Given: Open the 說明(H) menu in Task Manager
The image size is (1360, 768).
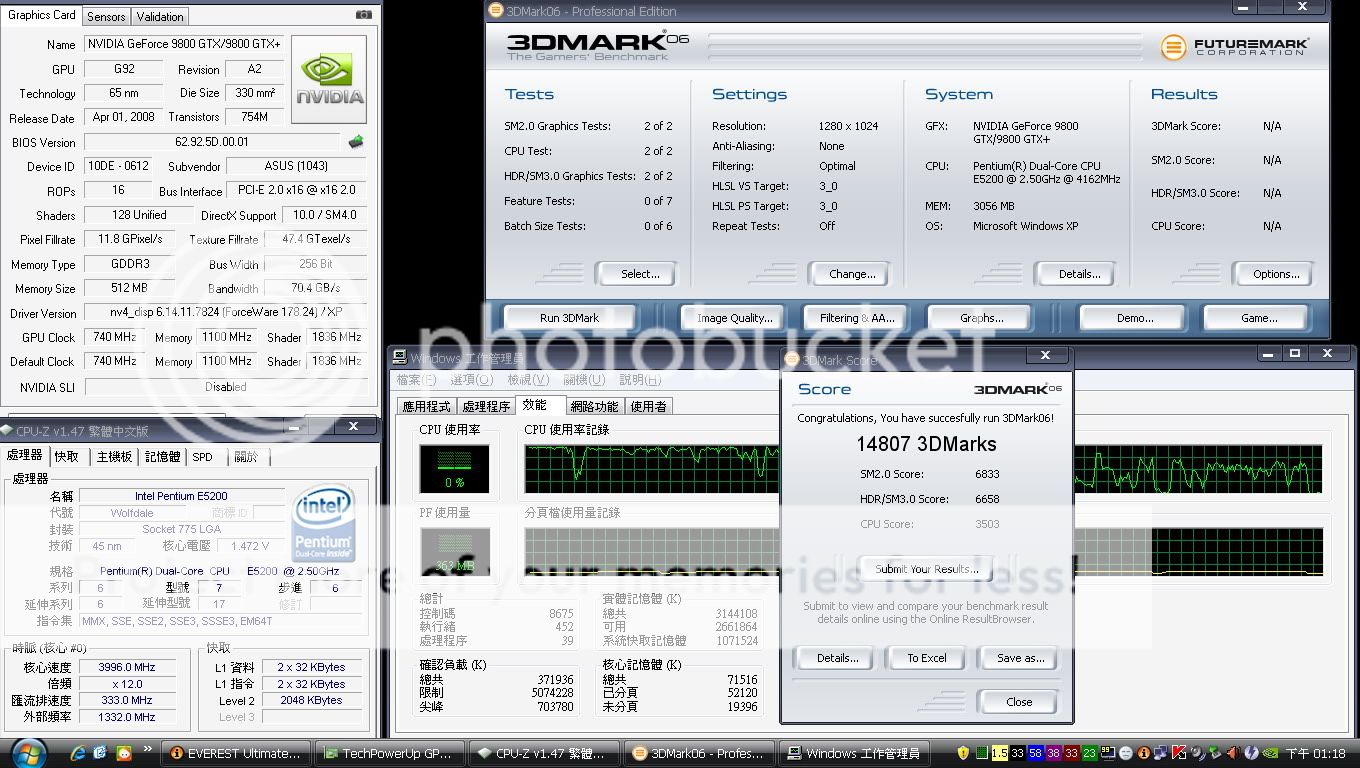Looking at the screenshot, I should point(640,380).
